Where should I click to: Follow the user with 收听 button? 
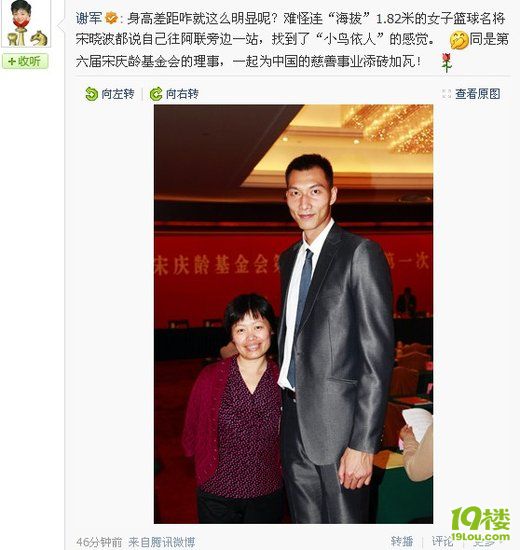click(x=25, y=62)
